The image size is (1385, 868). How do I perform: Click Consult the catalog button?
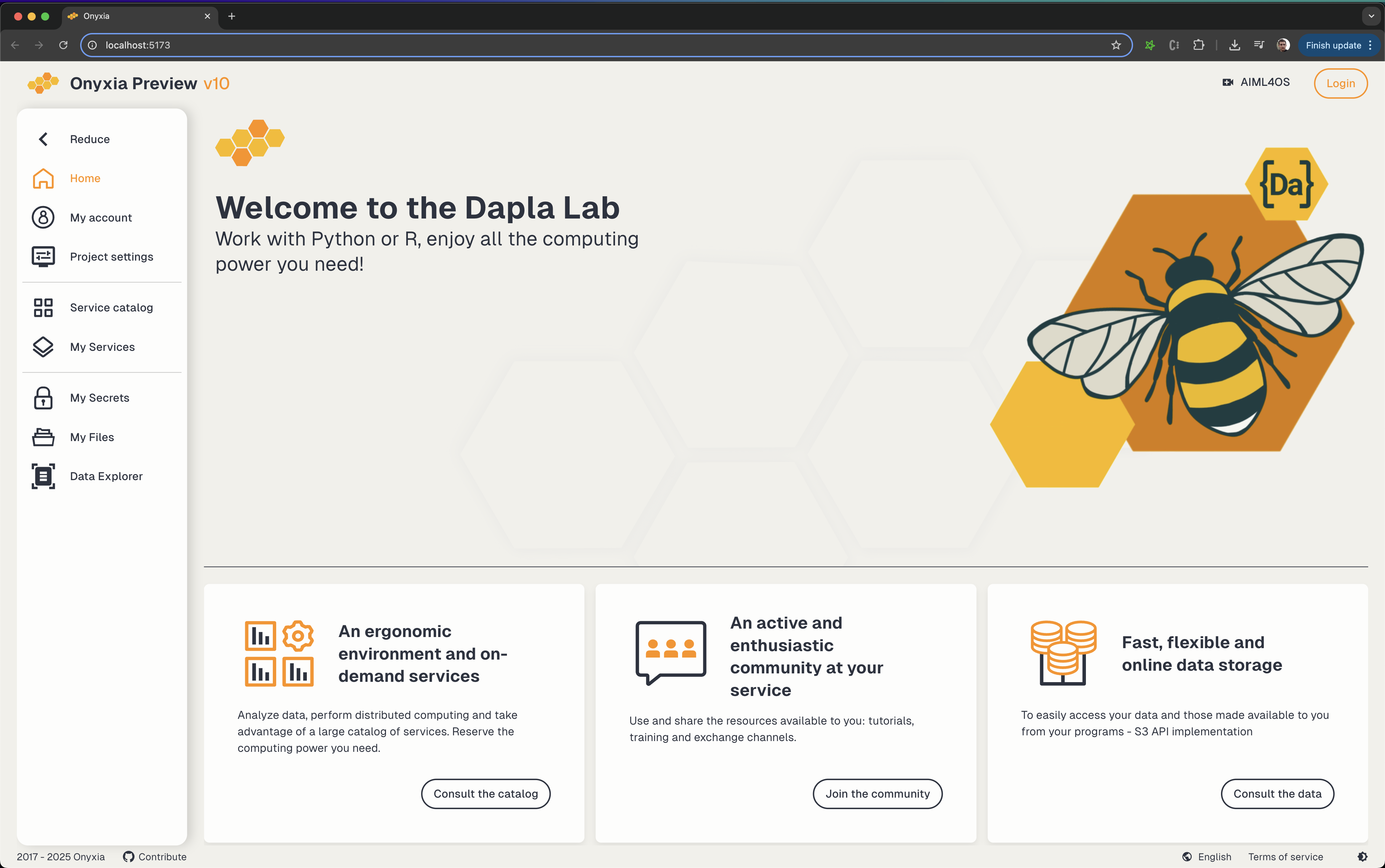pos(485,793)
